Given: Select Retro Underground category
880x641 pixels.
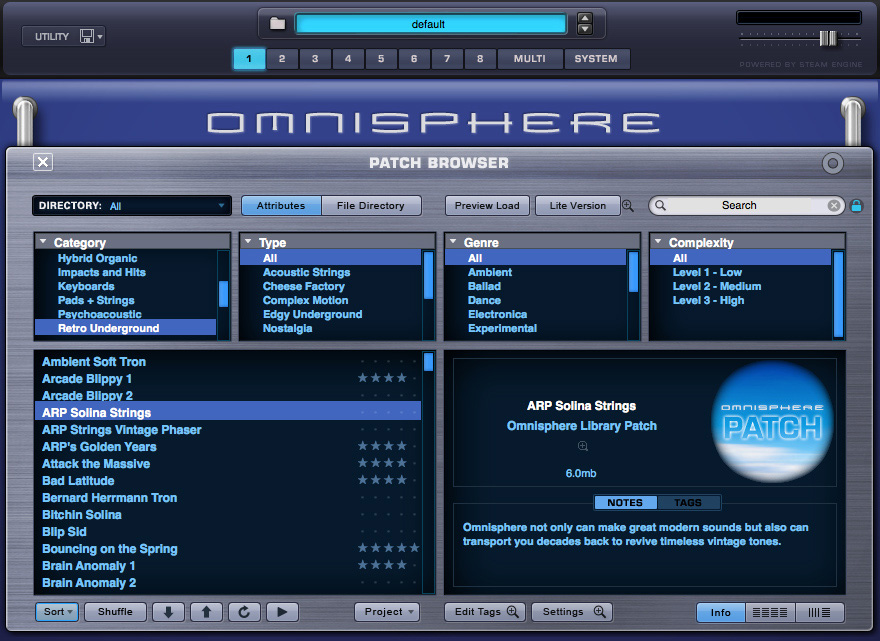Looking at the screenshot, I should [x=126, y=328].
